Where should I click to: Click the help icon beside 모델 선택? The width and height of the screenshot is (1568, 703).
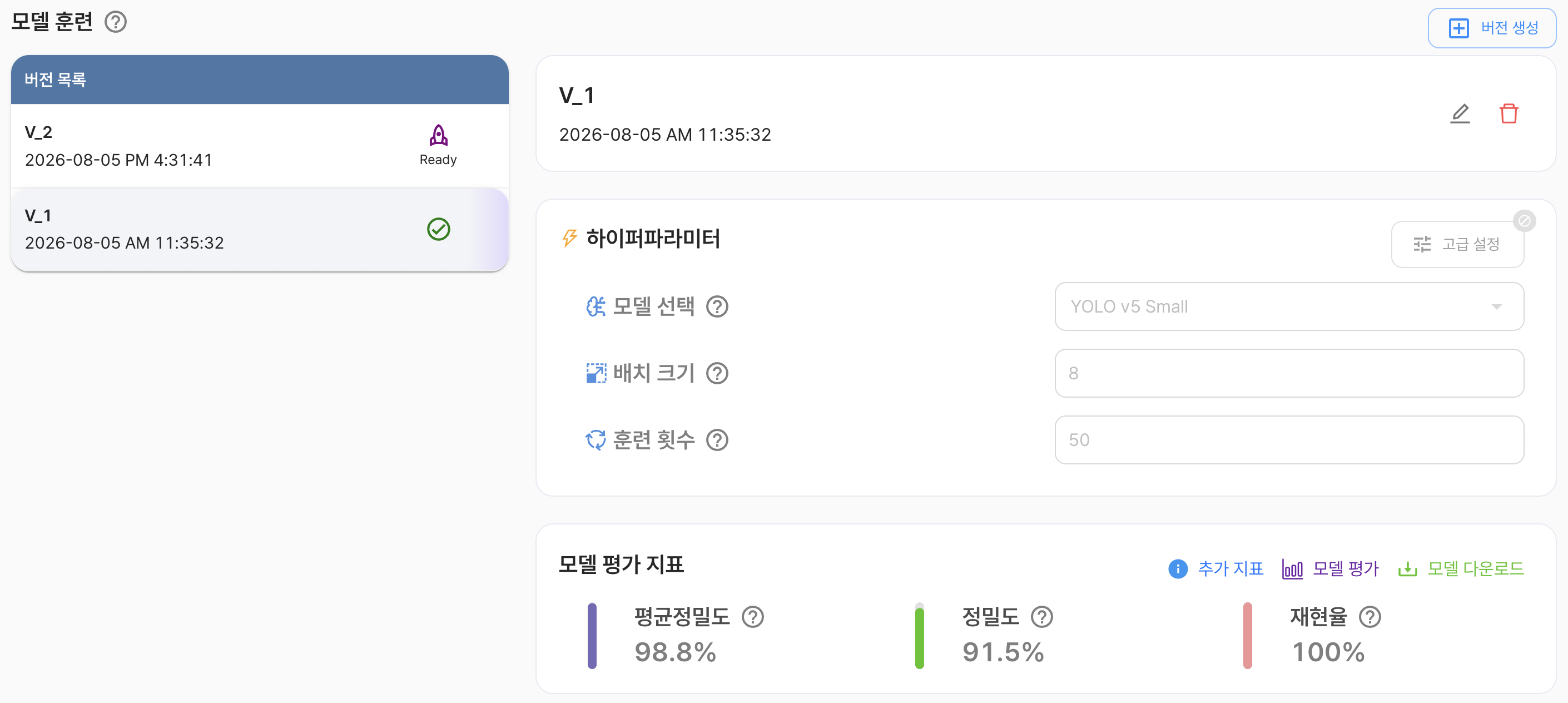(717, 306)
